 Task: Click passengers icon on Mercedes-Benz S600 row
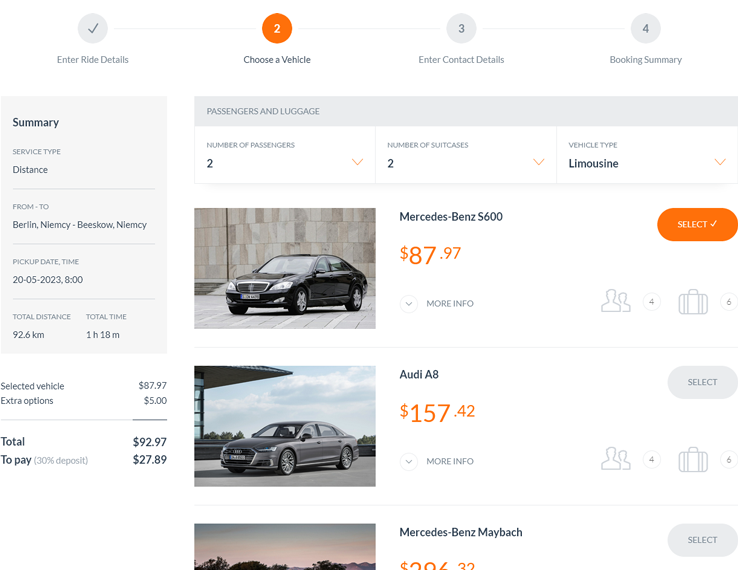pos(615,301)
